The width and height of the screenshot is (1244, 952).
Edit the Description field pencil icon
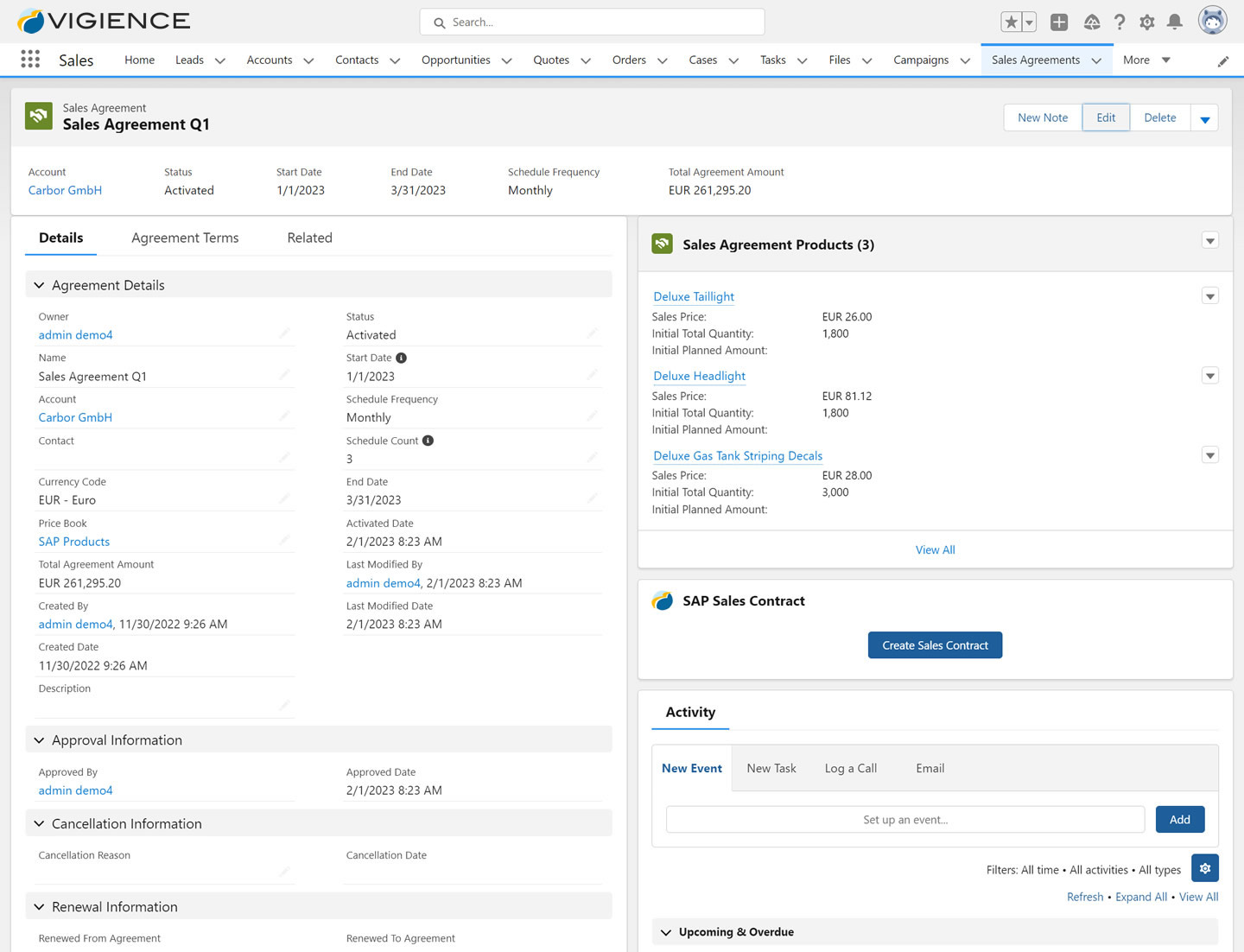284,706
